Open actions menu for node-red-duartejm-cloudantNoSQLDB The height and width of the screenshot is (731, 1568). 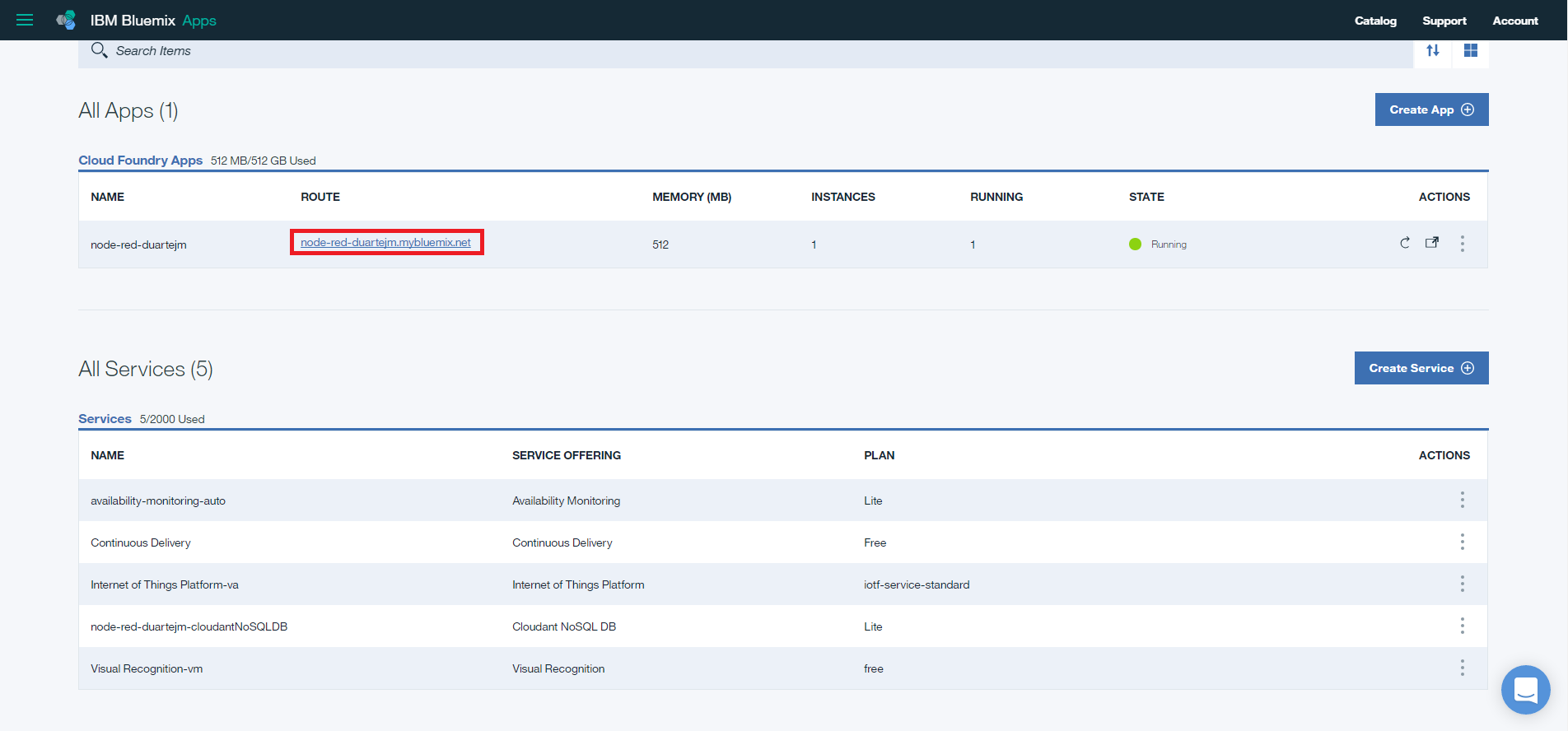click(1463, 626)
